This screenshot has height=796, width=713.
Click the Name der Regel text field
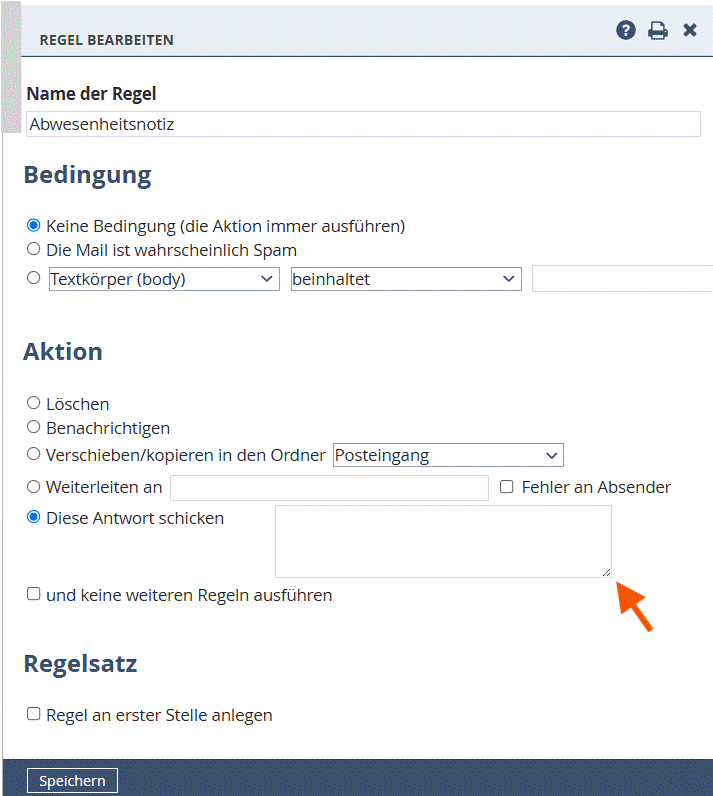pyautogui.click(x=363, y=124)
